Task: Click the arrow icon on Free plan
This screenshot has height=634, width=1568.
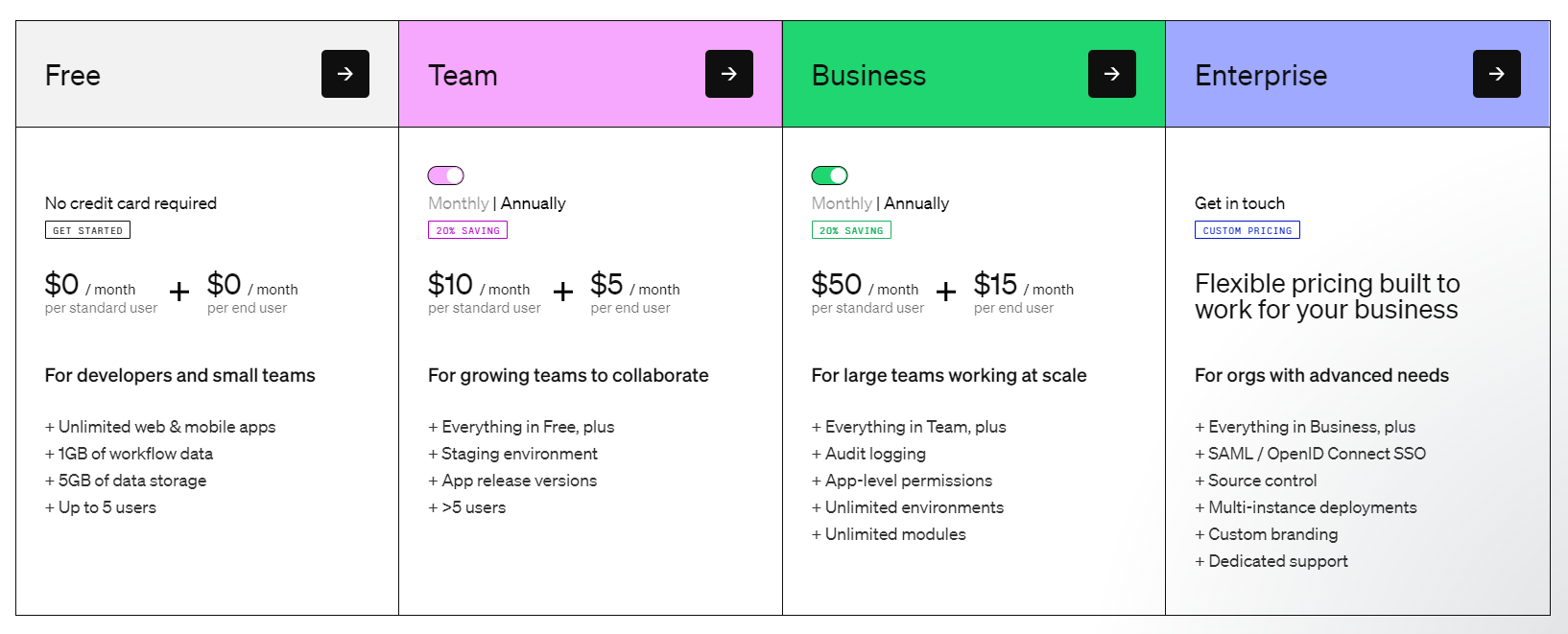Action: pos(345,74)
